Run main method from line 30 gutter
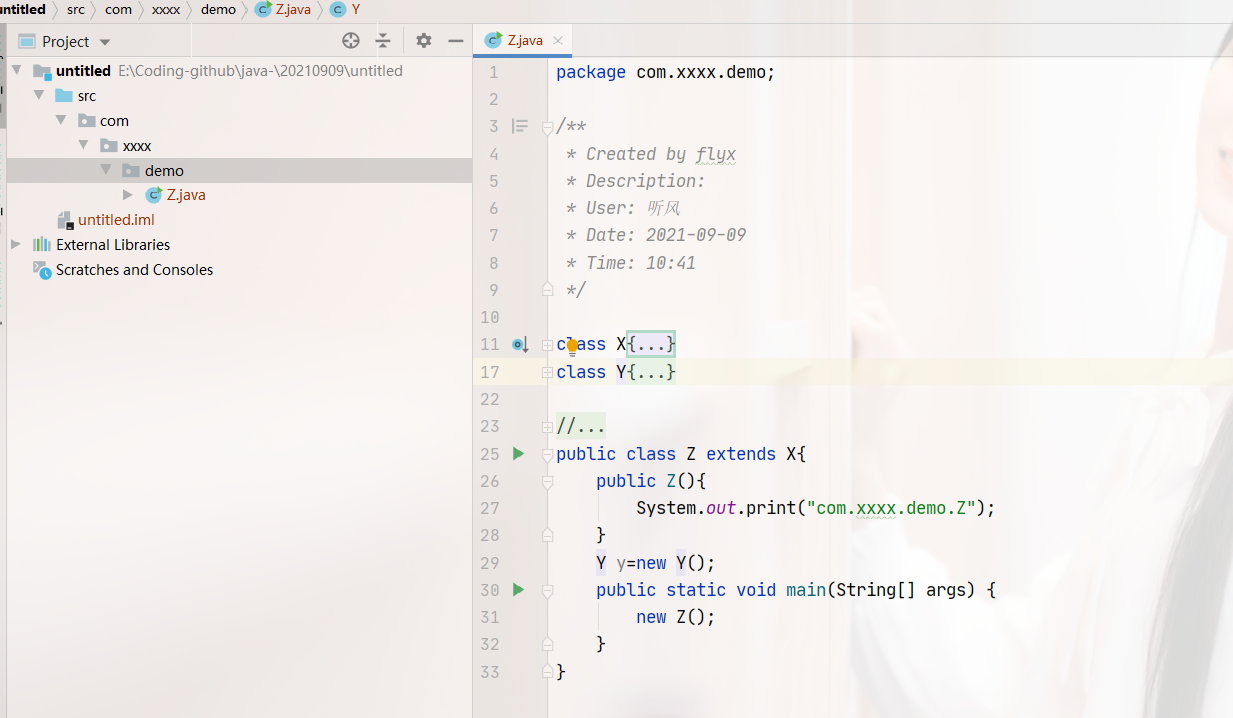The height and width of the screenshot is (718, 1233). click(x=518, y=590)
